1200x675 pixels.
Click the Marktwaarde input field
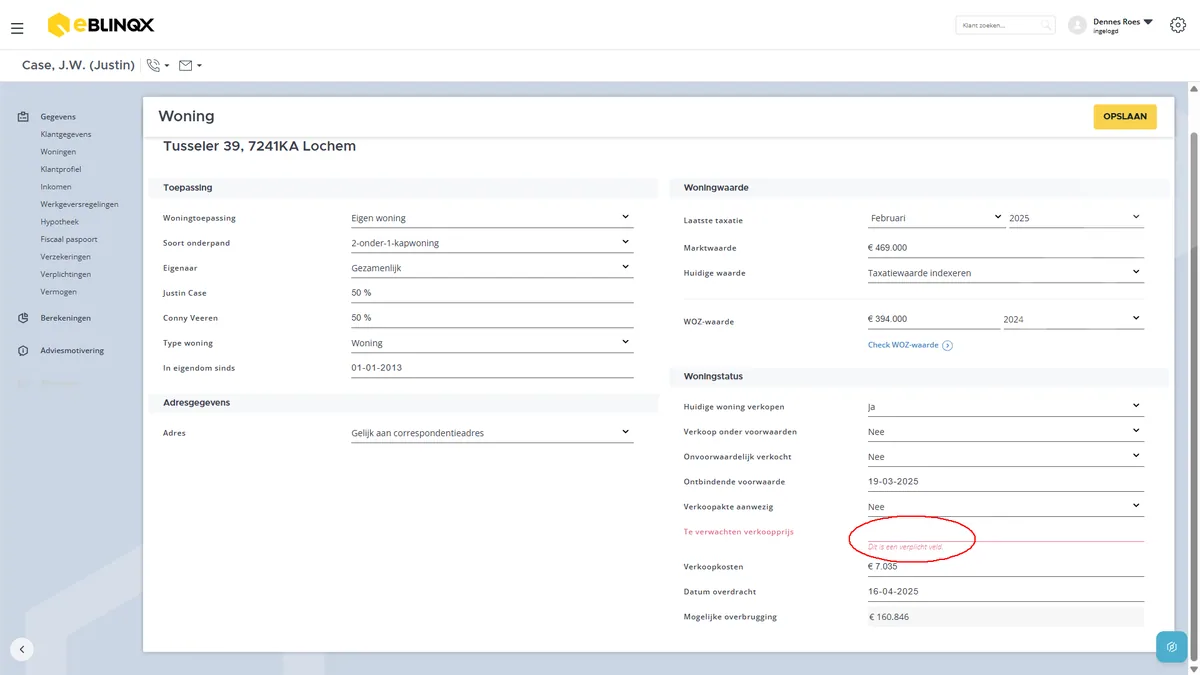point(1005,247)
